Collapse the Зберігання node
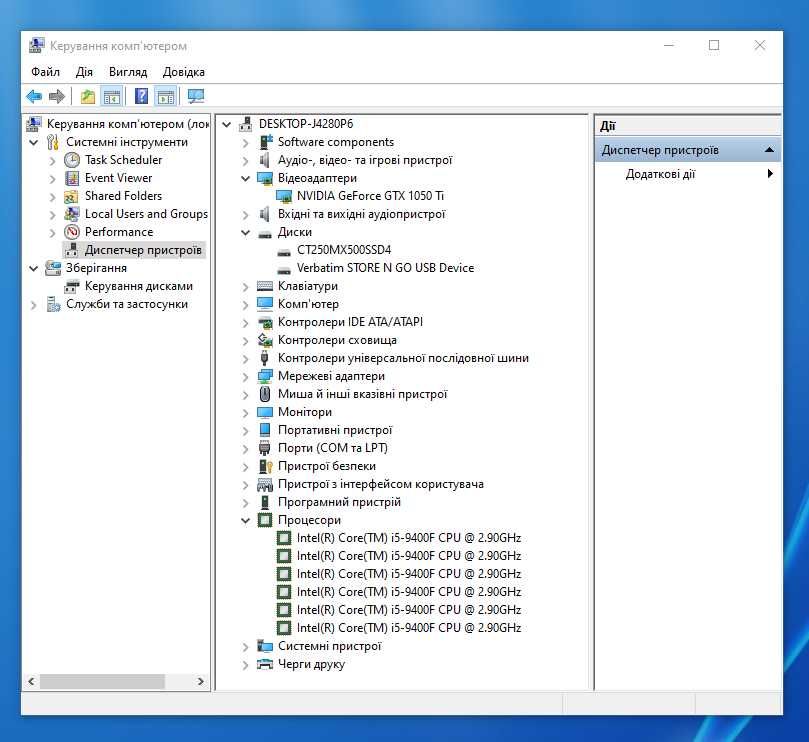 point(34,268)
